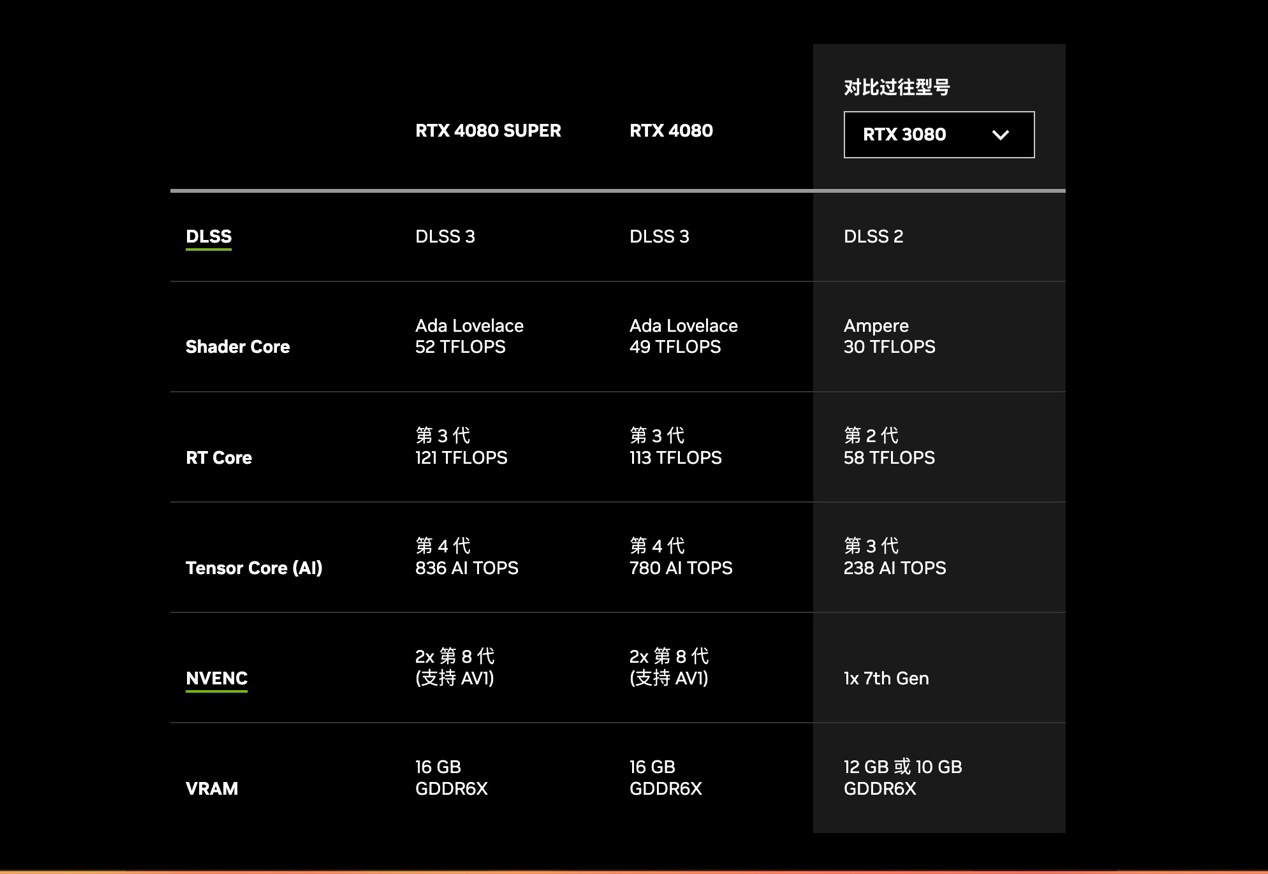
Task: Open the RTX 3080 comparison dropdown
Action: [x=938, y=134]
